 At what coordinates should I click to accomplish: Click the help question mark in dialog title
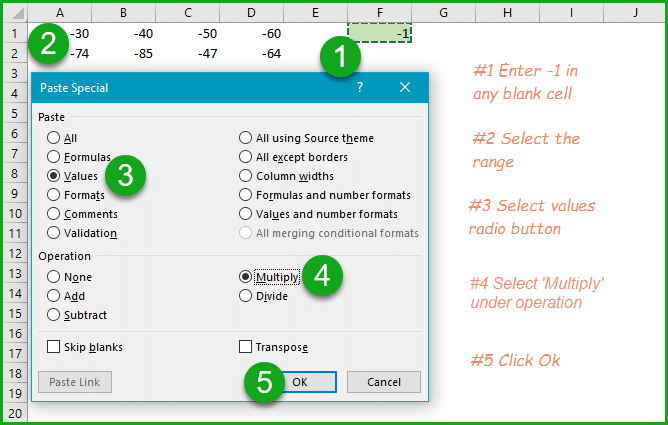(x=360, y=87)
